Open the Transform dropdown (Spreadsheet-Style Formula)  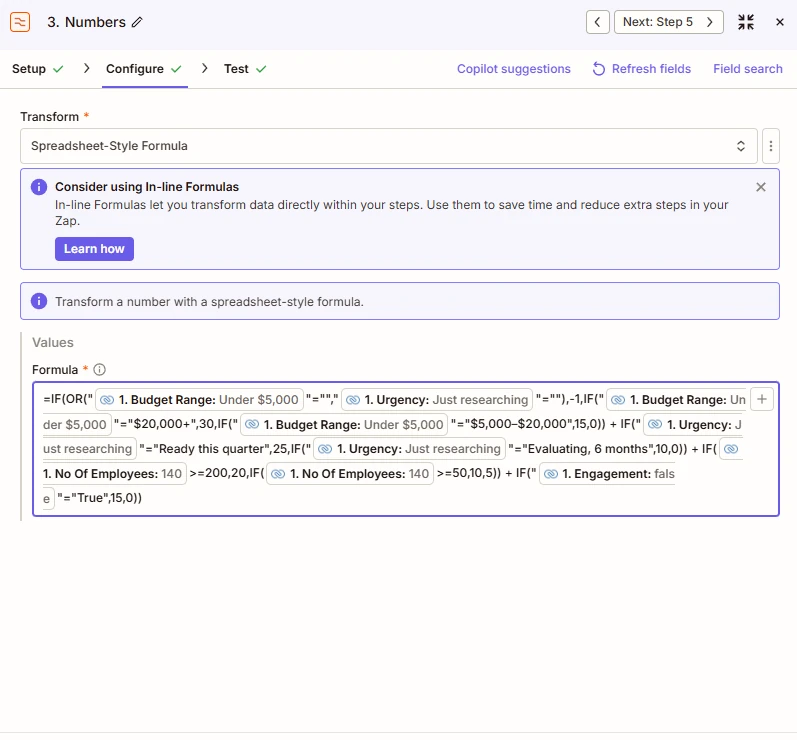pos(389,146)
